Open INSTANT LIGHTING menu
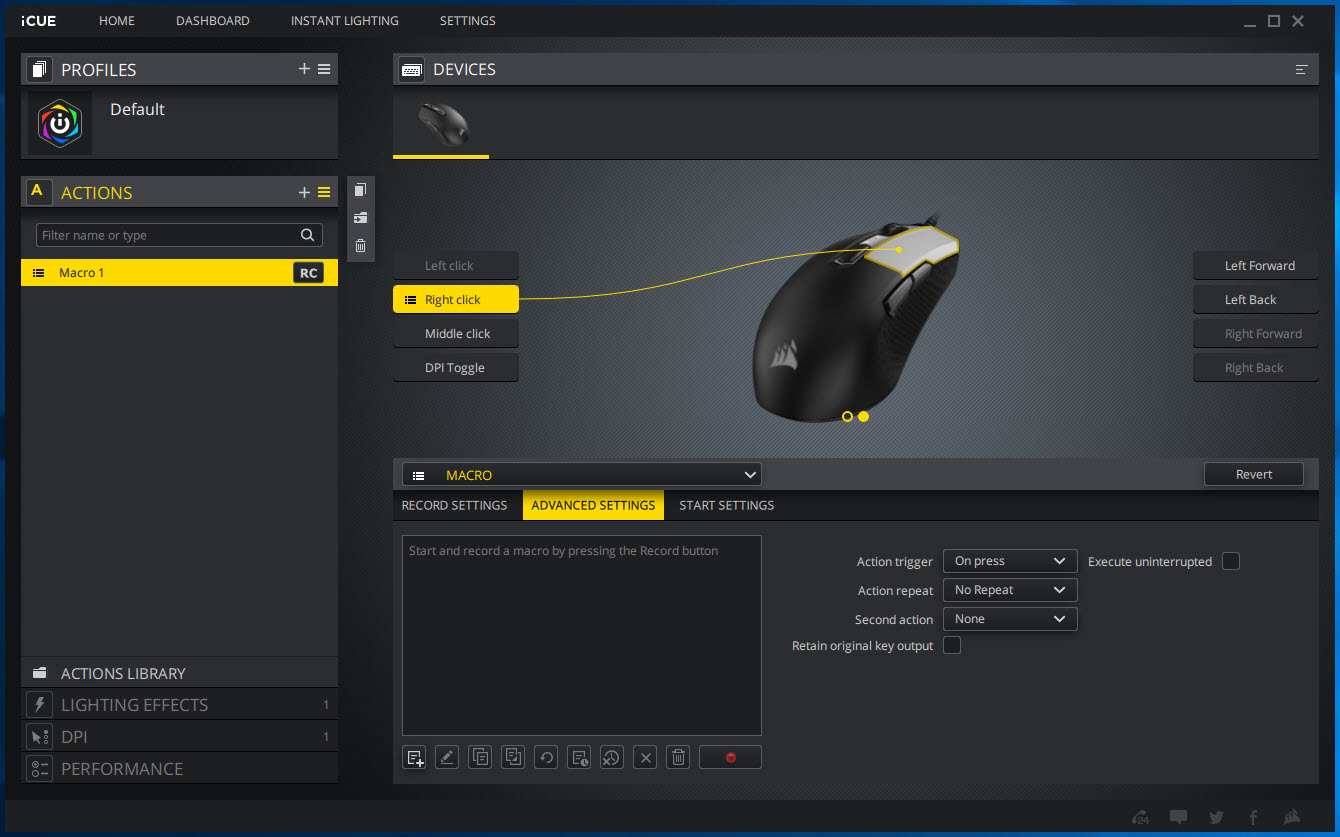 point(345,21)
